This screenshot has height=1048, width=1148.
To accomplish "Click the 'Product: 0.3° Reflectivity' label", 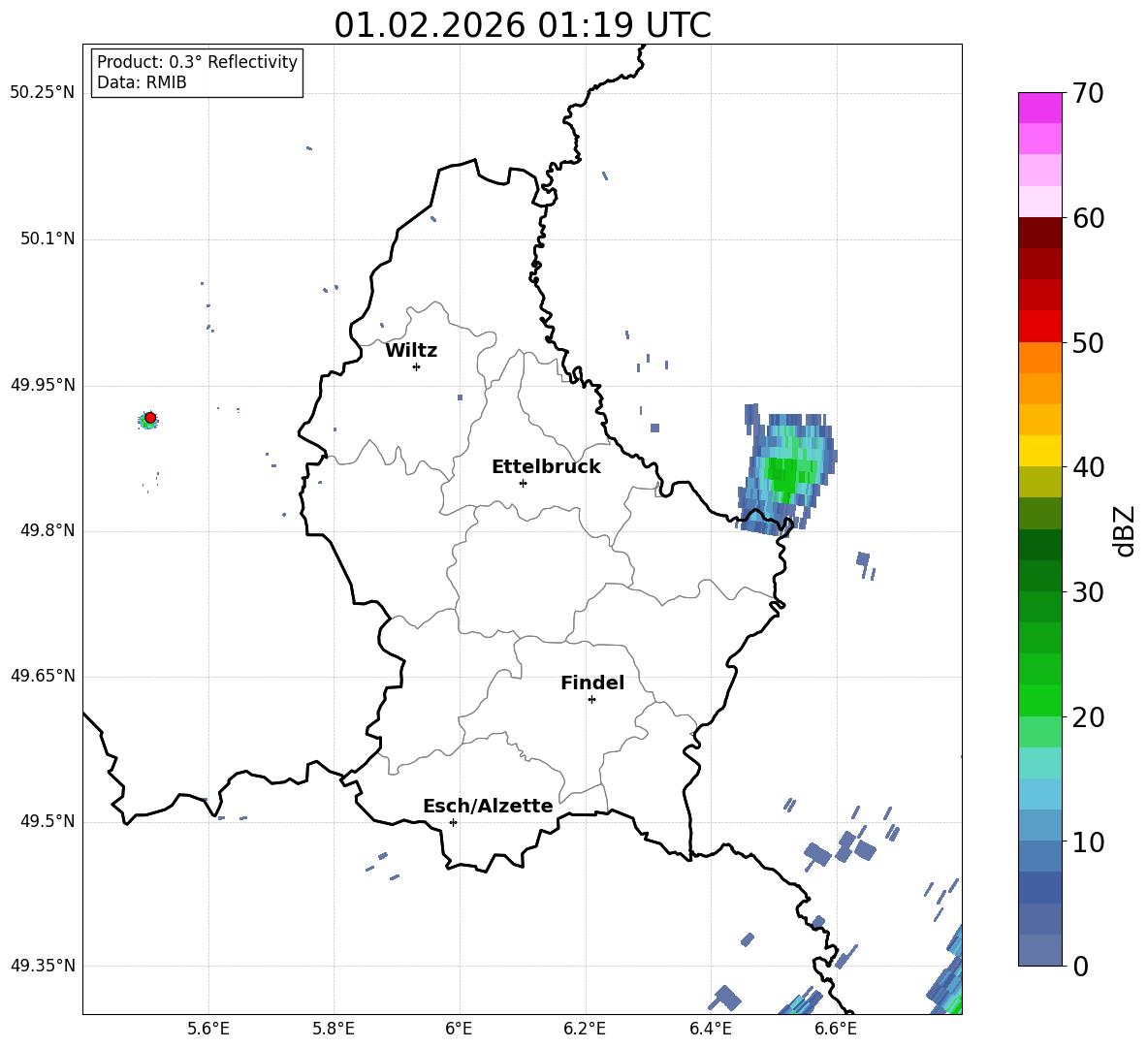I will click(x=197, y=61).
